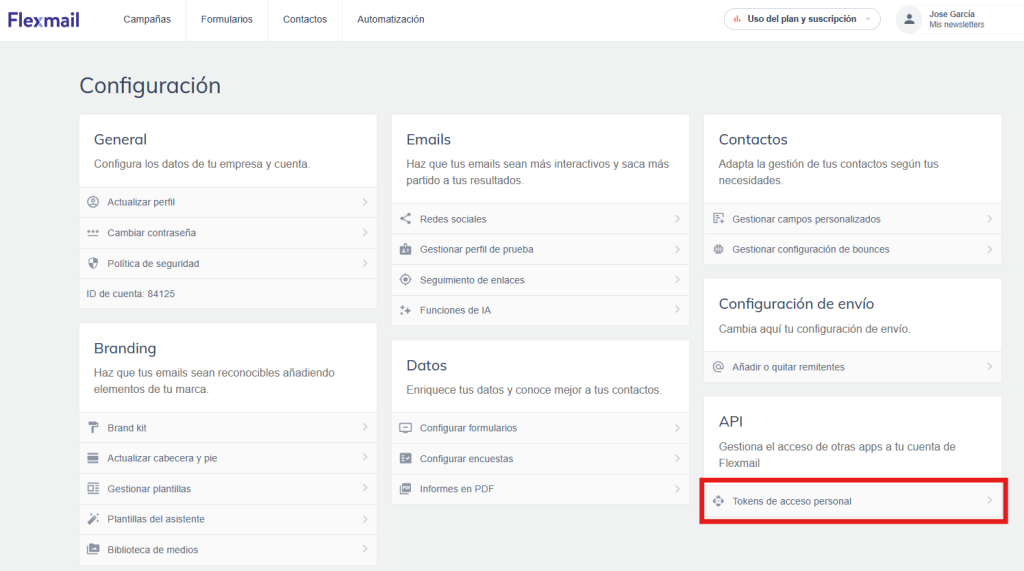Click the user avatar icon
Viewport: 1024px width, 571px height.
tap(909, 20)
